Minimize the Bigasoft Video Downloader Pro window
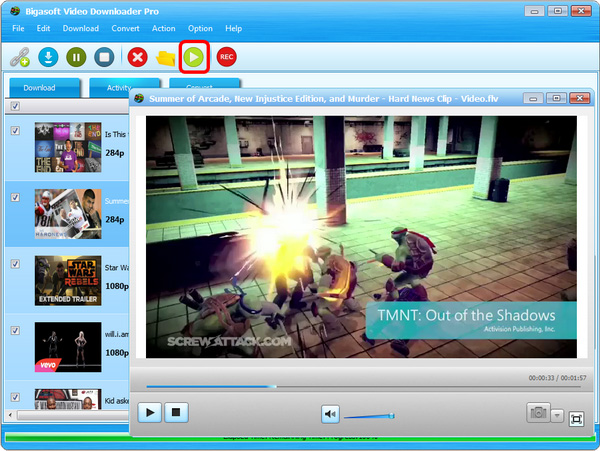This screenshot has width=600, height=451. pyautogui.click(x=534, y=11)
